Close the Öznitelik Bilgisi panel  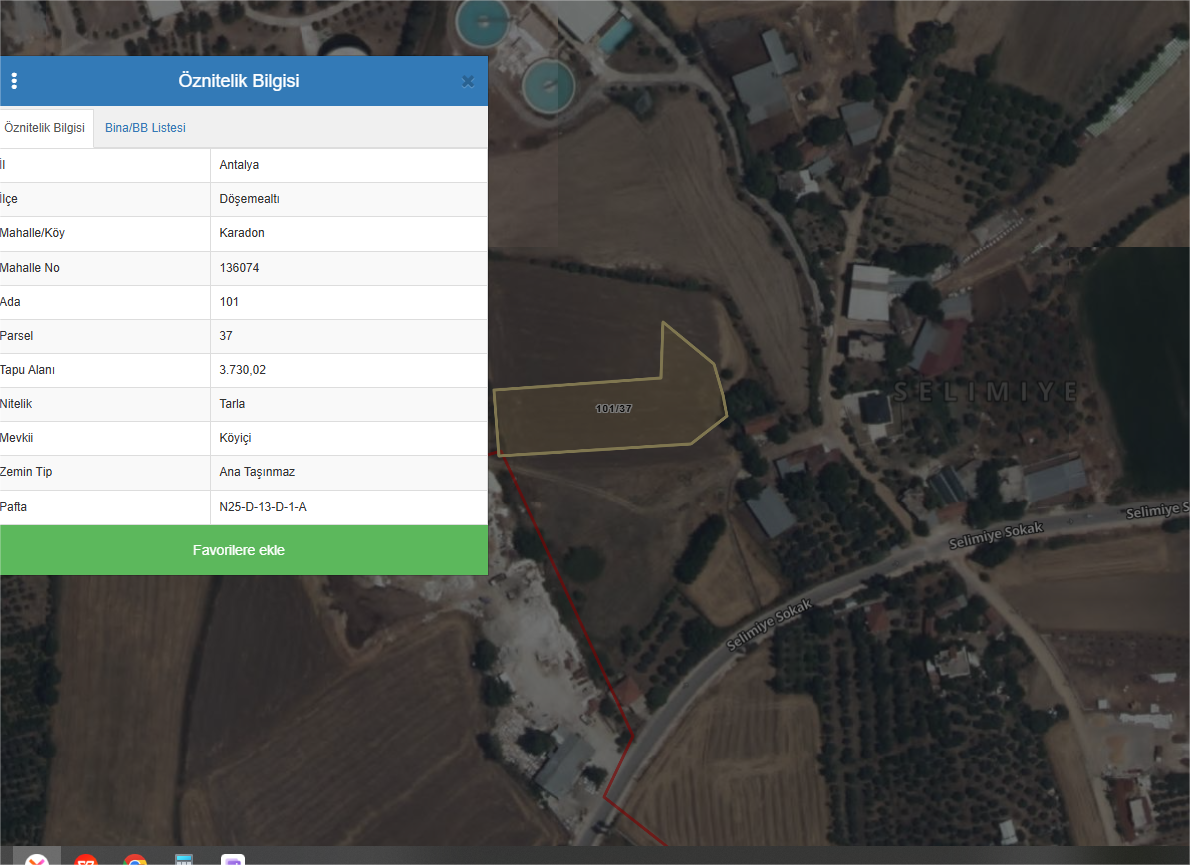(x=467, y=82)
